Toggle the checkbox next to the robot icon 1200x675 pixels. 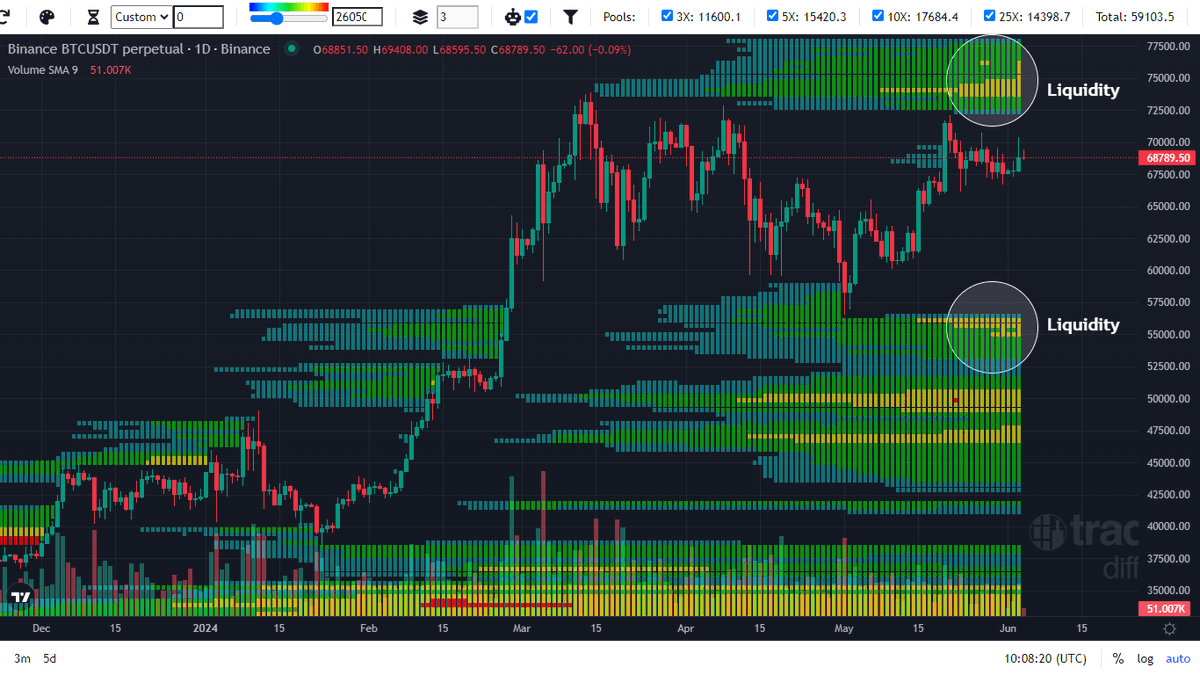pyautogui.click(x=531, y=17)
